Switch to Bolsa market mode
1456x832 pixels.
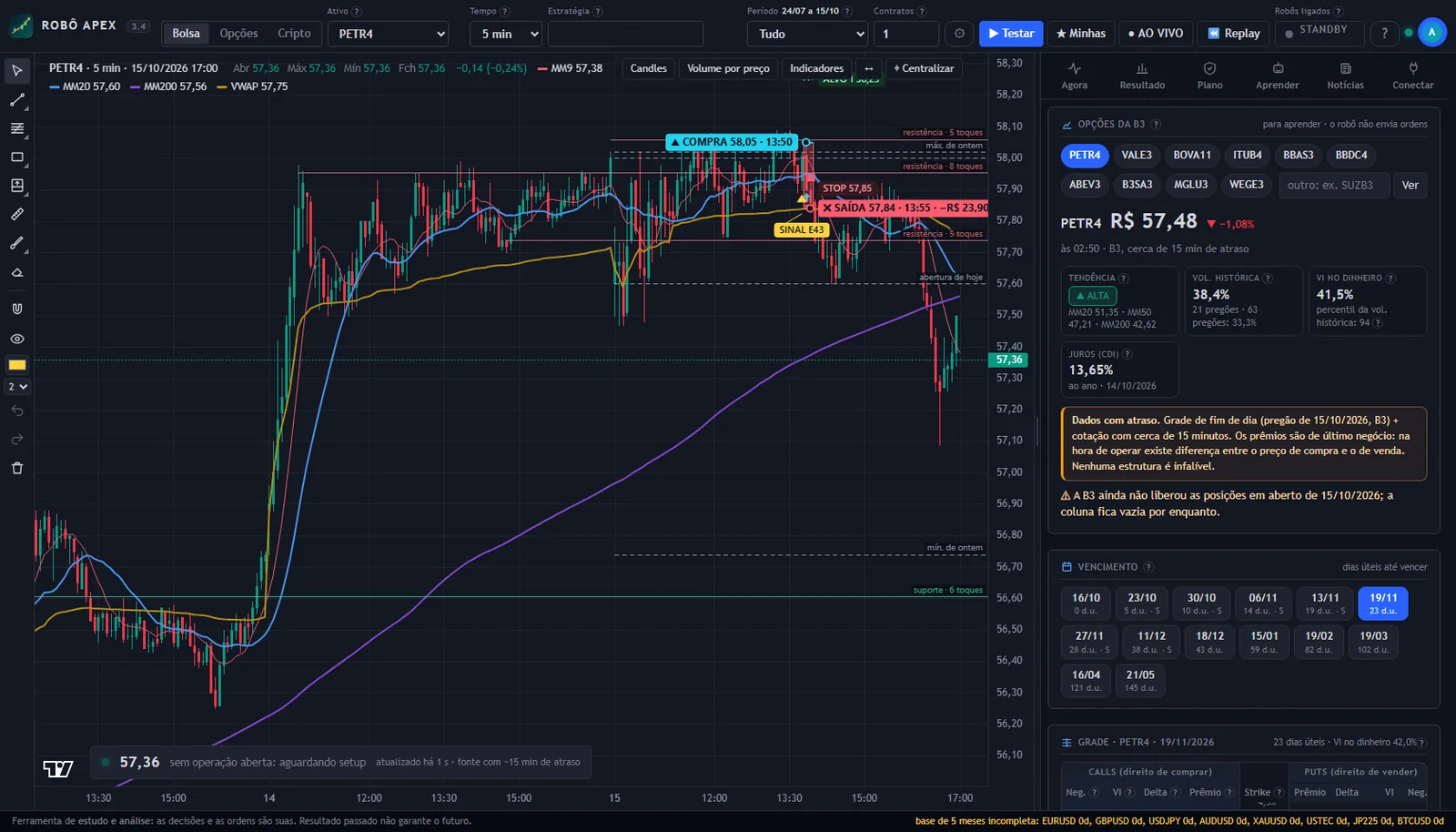[x=187, y=34]
